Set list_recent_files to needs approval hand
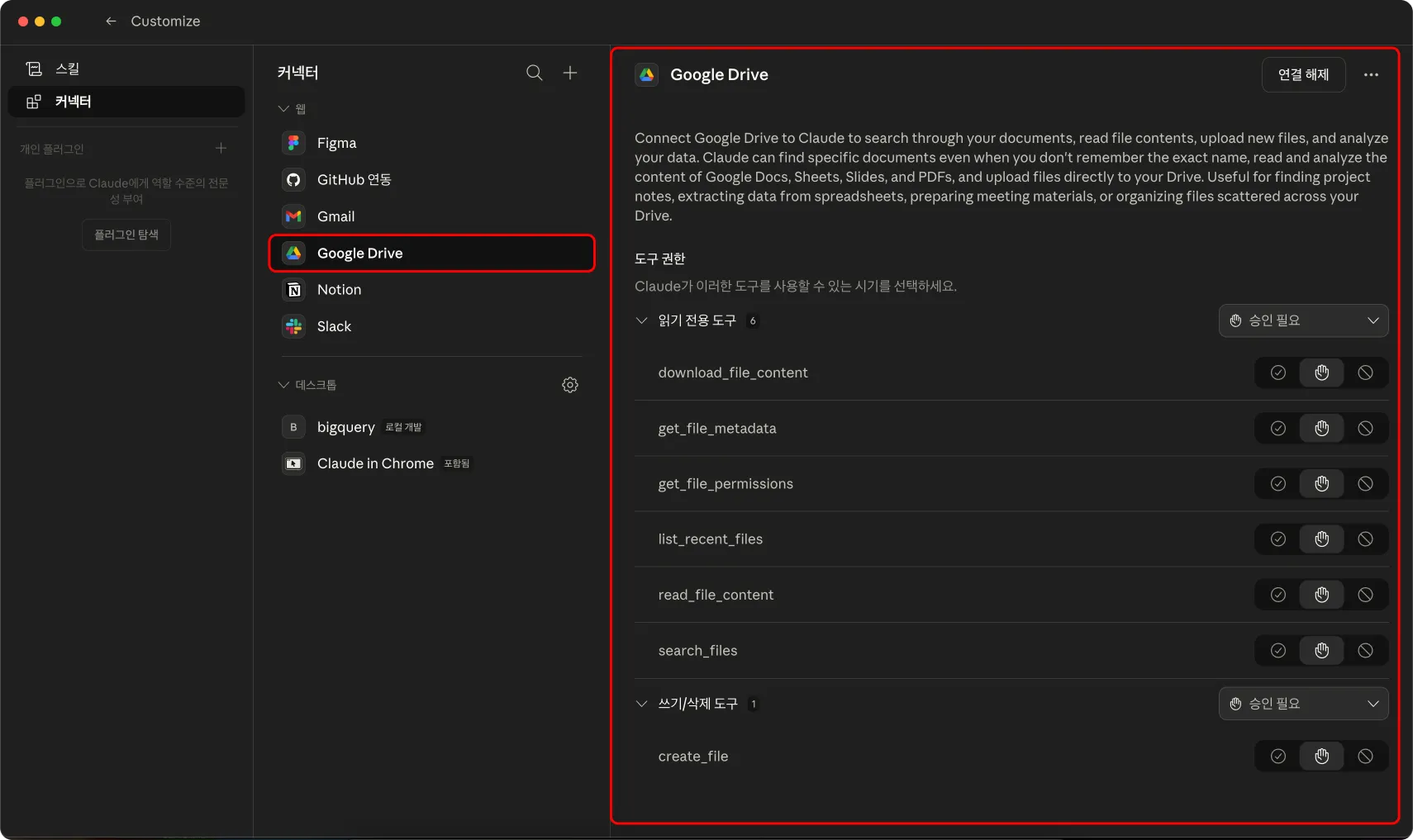The width and height of the screenshot is (1413, 840). 1321,539
